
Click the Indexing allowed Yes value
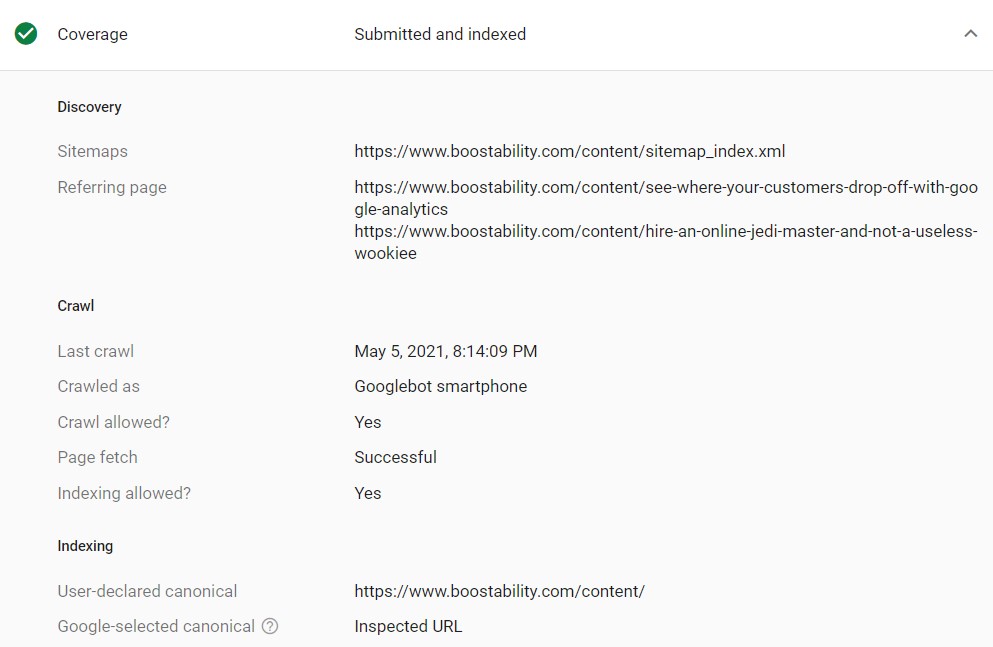[367, 493]
